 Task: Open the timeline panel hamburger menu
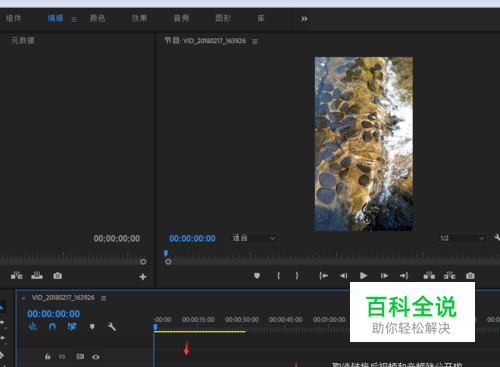point(104,298)
